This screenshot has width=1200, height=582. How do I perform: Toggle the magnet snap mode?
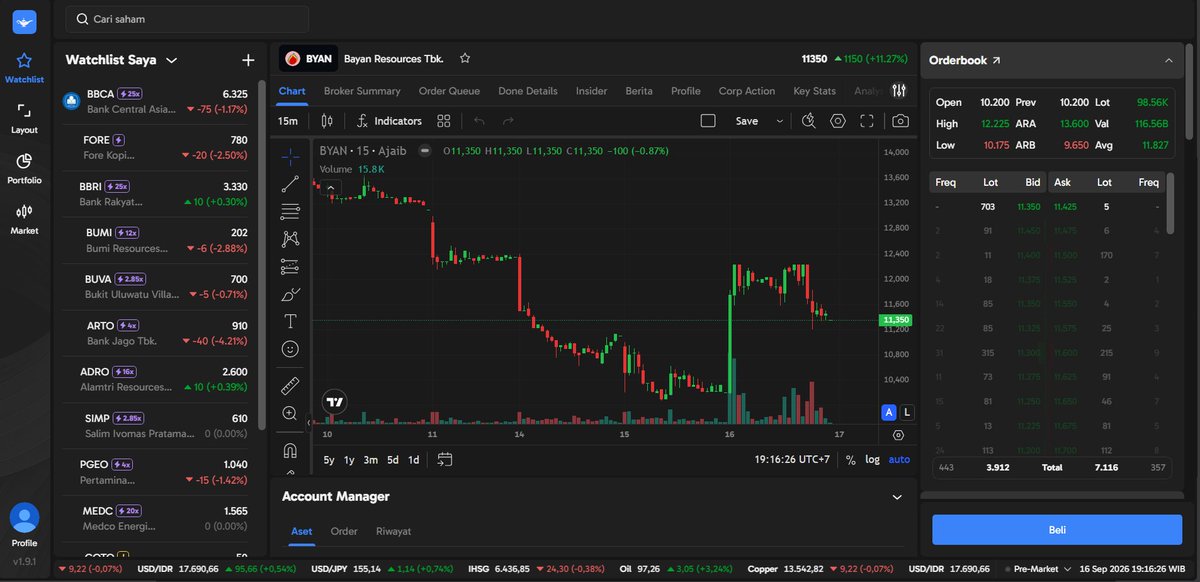(x=290, y=450)
